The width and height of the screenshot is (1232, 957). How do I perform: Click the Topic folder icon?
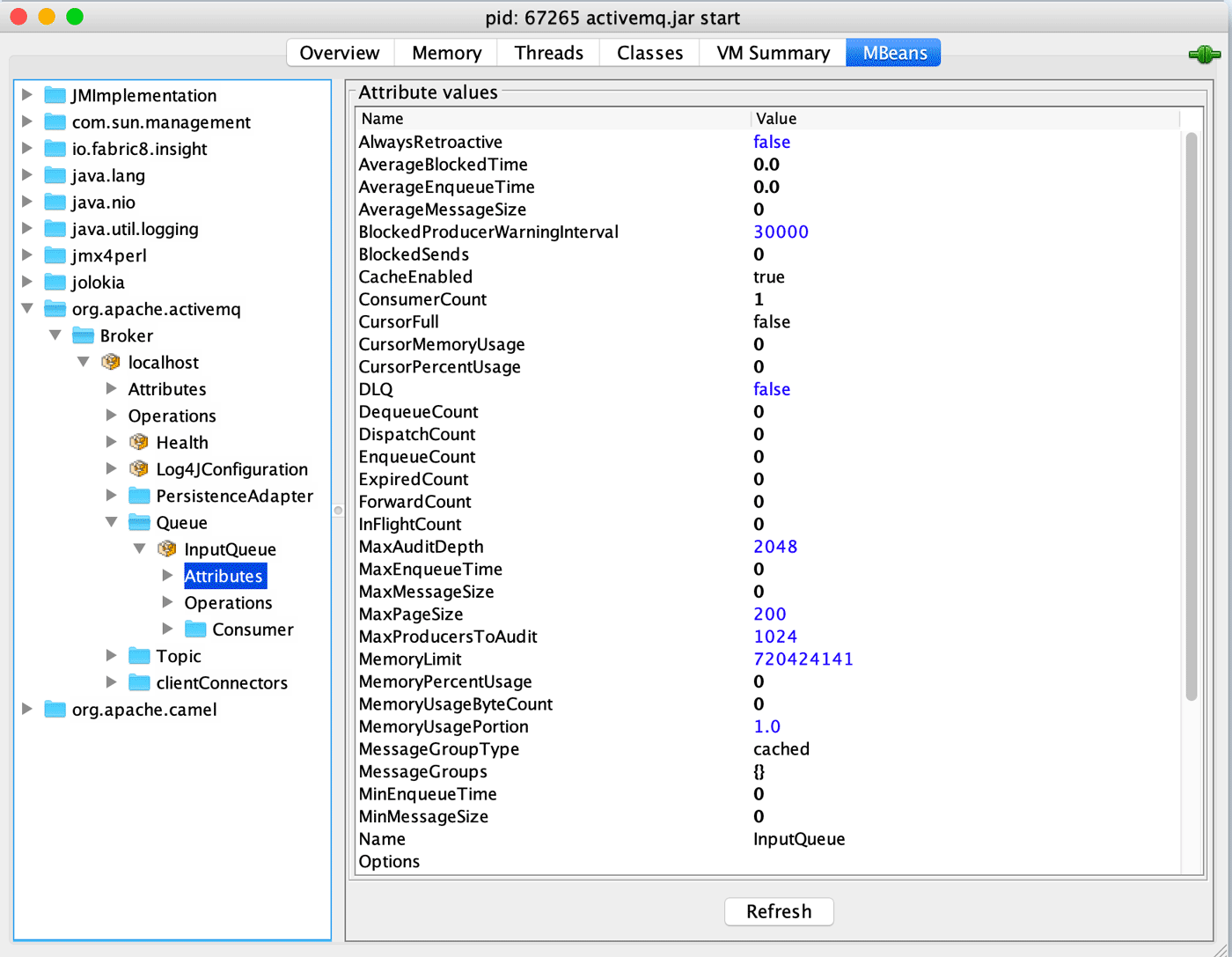(x=140, y=656)
